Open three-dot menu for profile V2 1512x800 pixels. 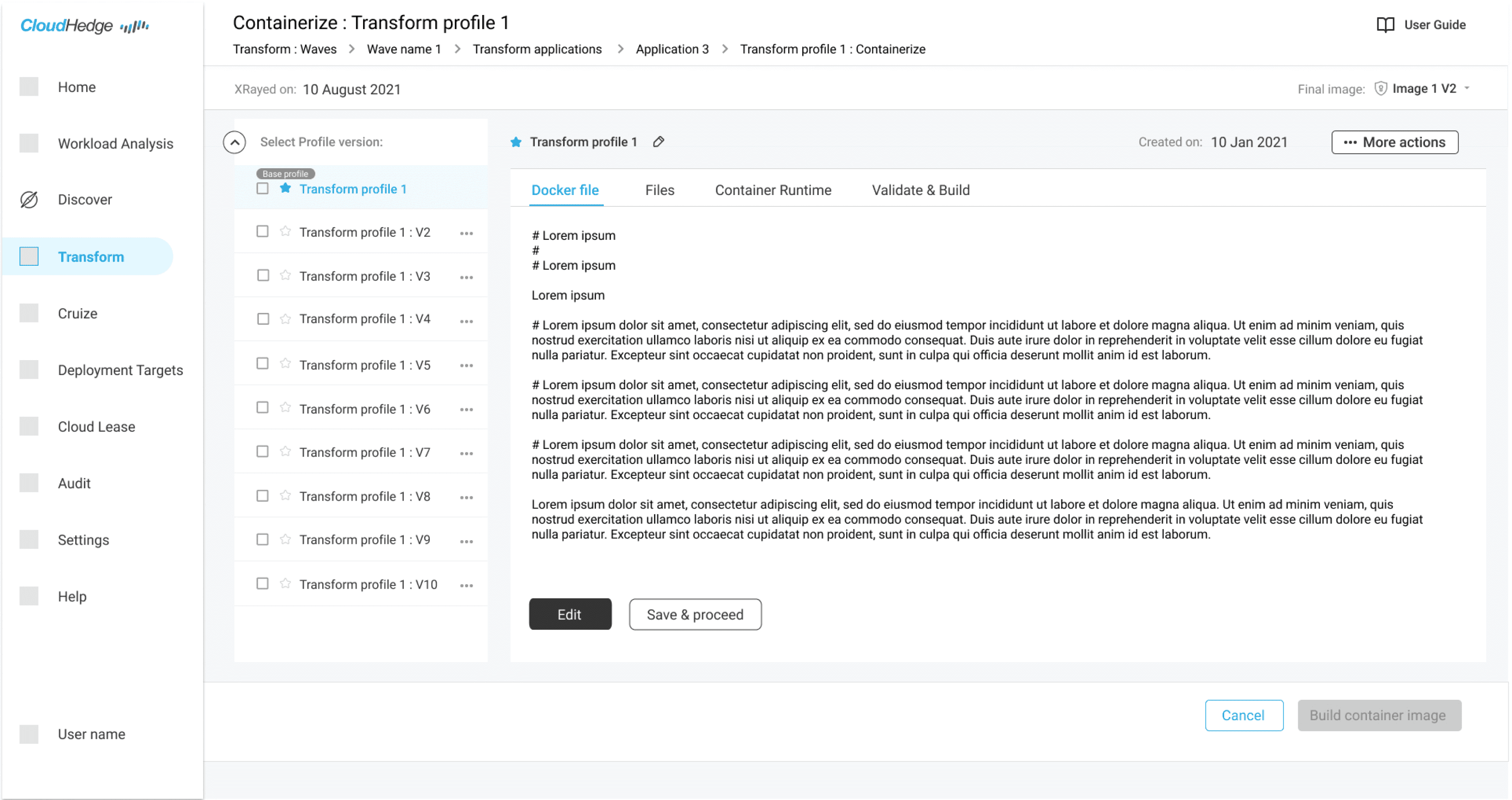(x=467, y=233)
